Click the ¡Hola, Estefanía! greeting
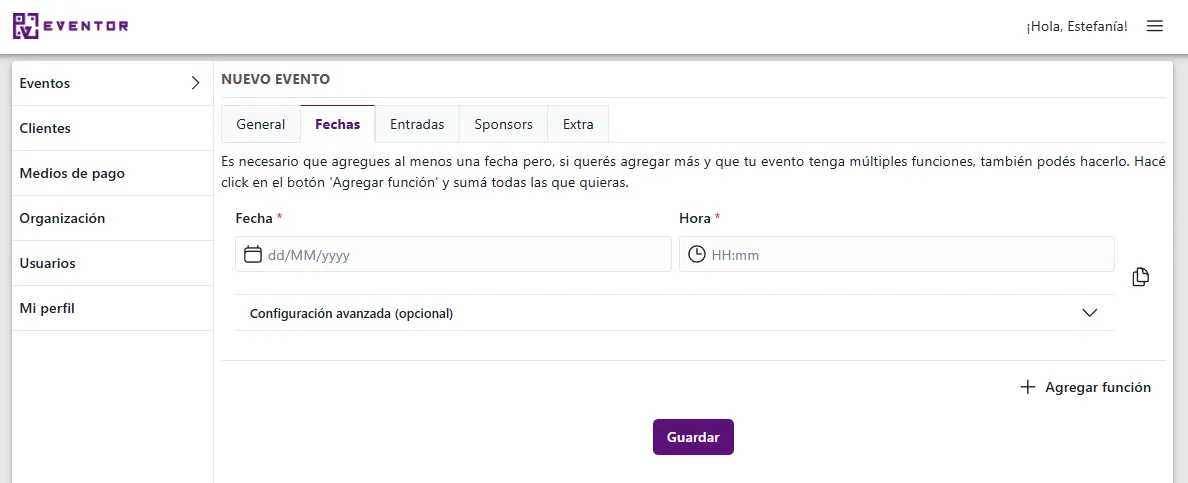The width and height of the screenshot is (1188, 483). pos(1077,27)
